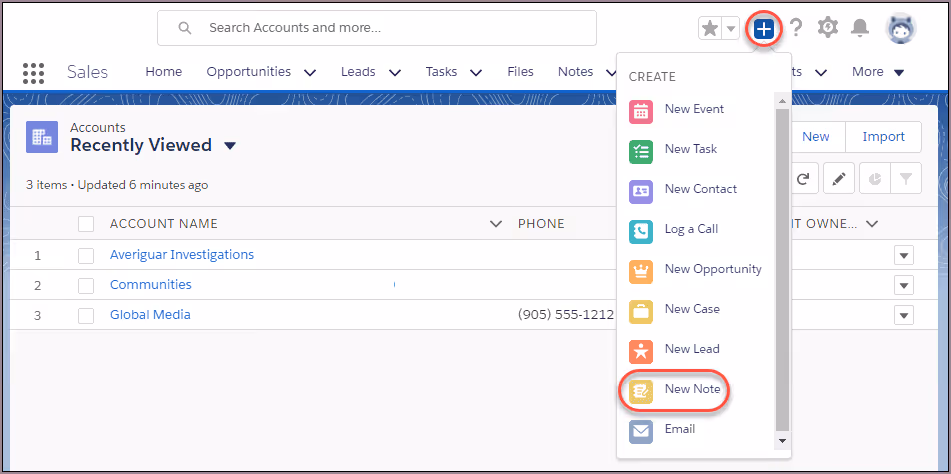Click the New Lead star-person icon
The width and height of the screenshot is (951, 474).
click(x=641, y=352)
